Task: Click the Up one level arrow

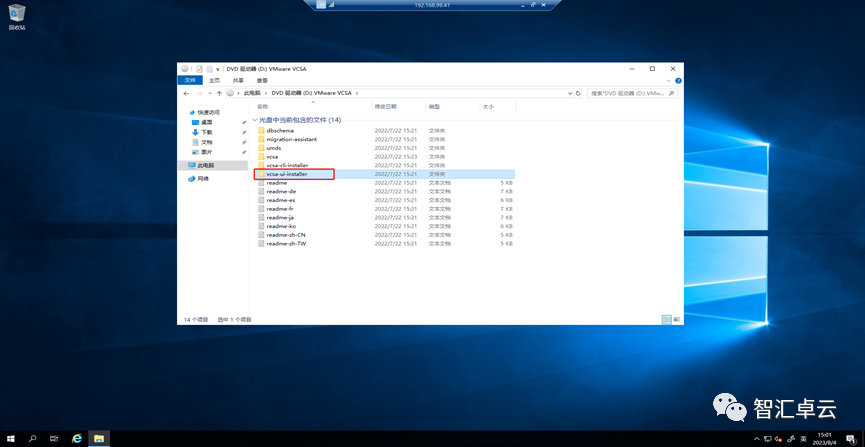Action: (219, 93)
